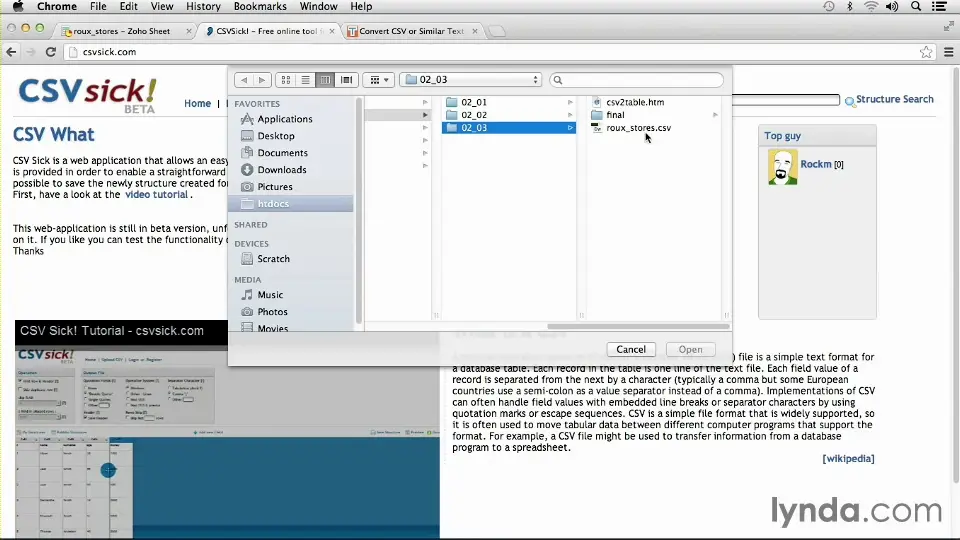The image size is (960, 540).
Task: Select htdocs in the sidebar
Action: click(291, 203)
